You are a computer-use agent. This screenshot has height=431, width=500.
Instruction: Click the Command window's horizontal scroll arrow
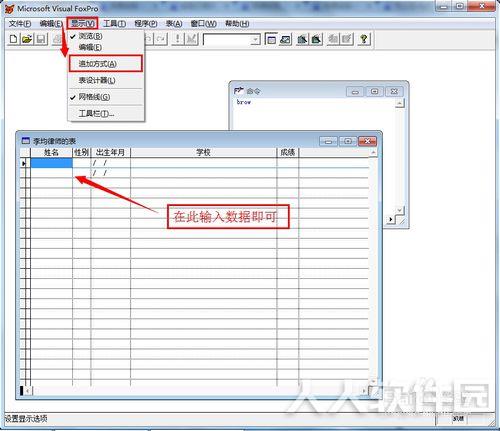[x=390, y=219]
